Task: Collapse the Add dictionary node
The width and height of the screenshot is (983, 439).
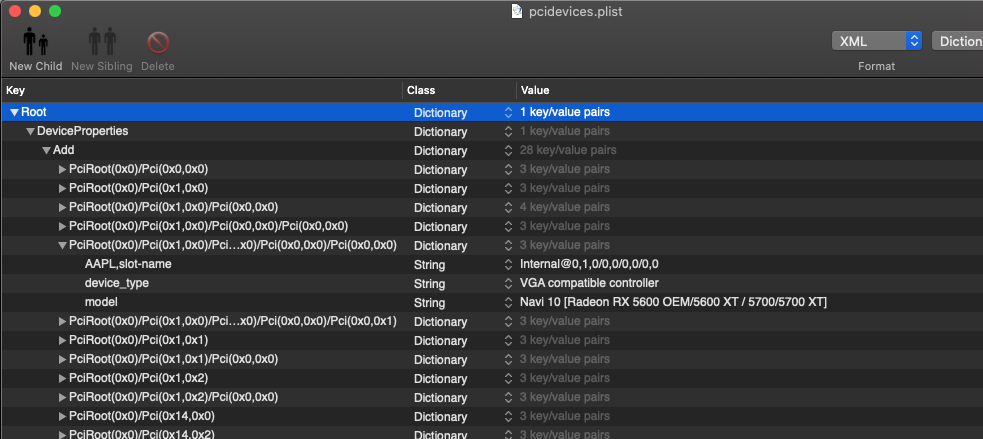Action: point(46,151)
